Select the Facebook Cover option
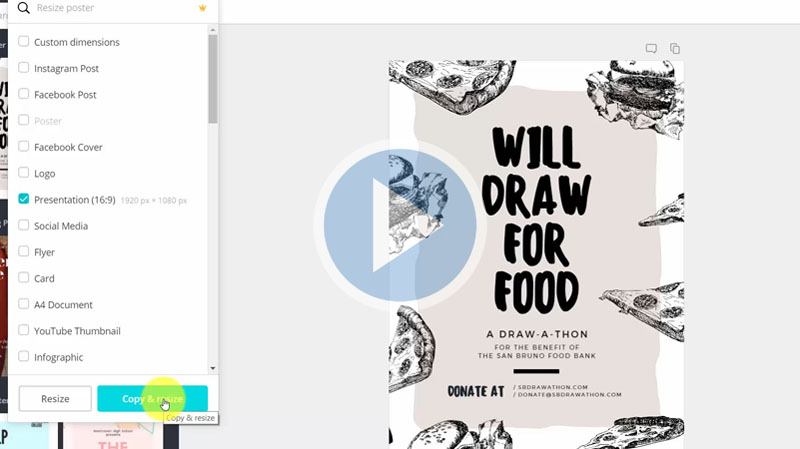 pos(23,147)
